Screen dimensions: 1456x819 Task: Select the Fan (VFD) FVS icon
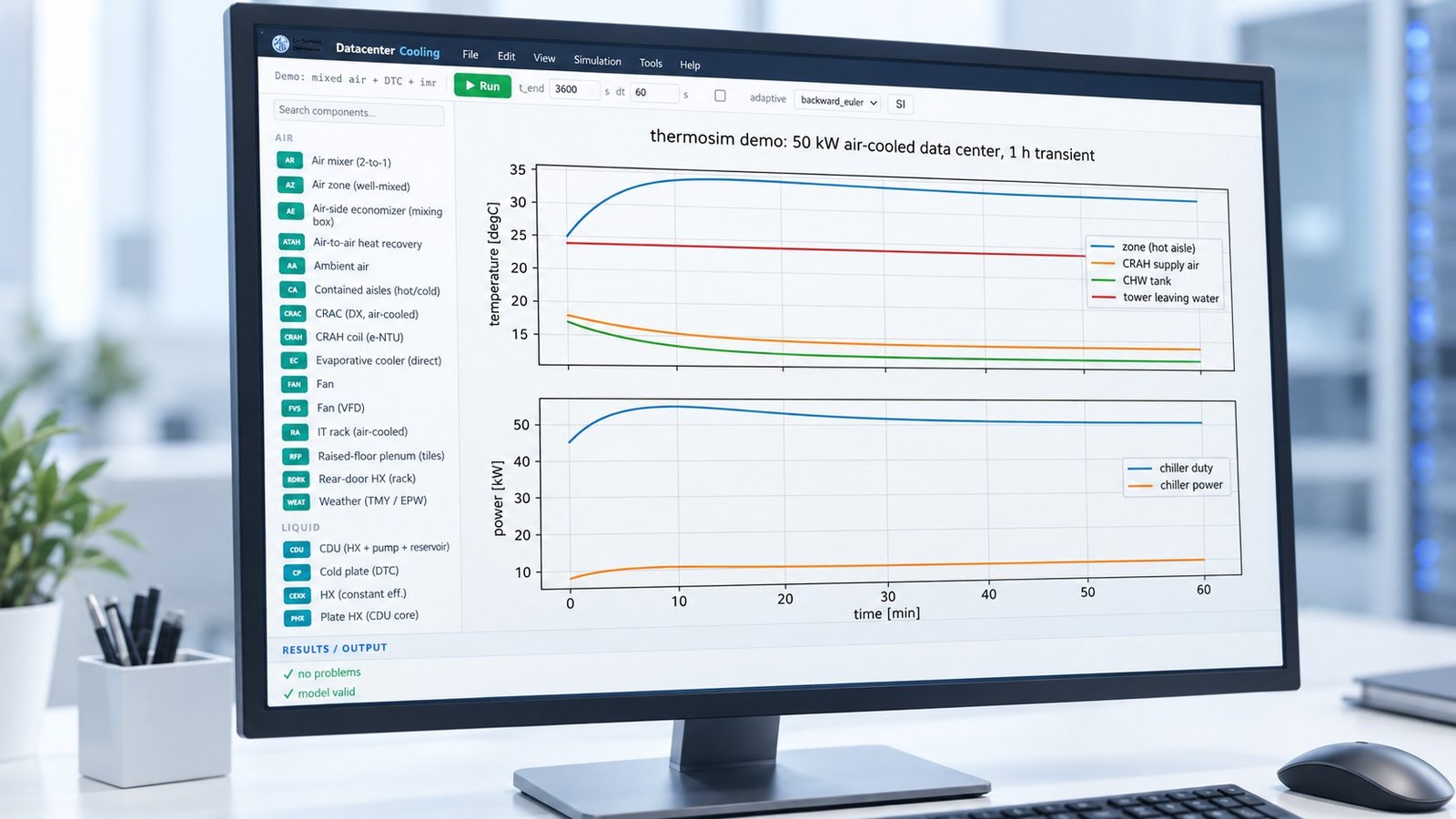pos(295,408)
